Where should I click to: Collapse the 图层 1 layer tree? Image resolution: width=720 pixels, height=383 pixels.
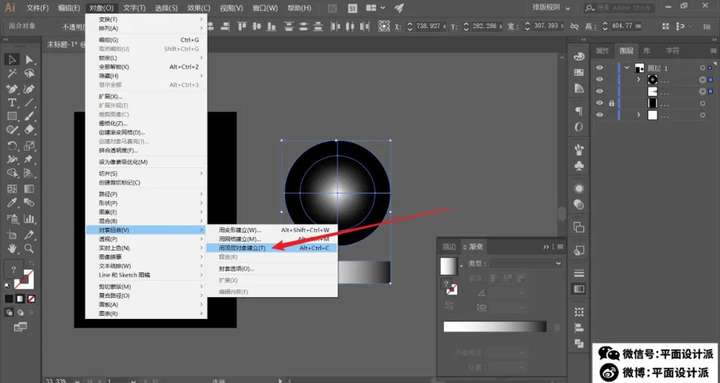coord(627,68)
